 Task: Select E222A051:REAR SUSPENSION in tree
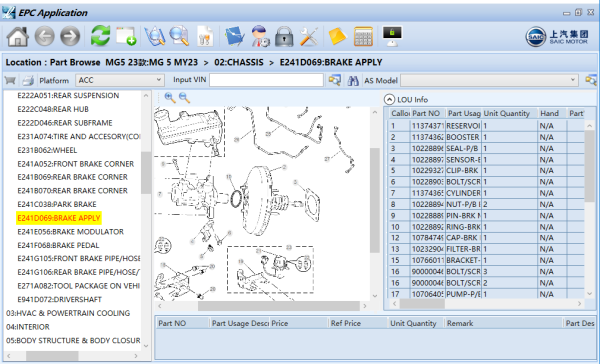click(x=68, y=95)
